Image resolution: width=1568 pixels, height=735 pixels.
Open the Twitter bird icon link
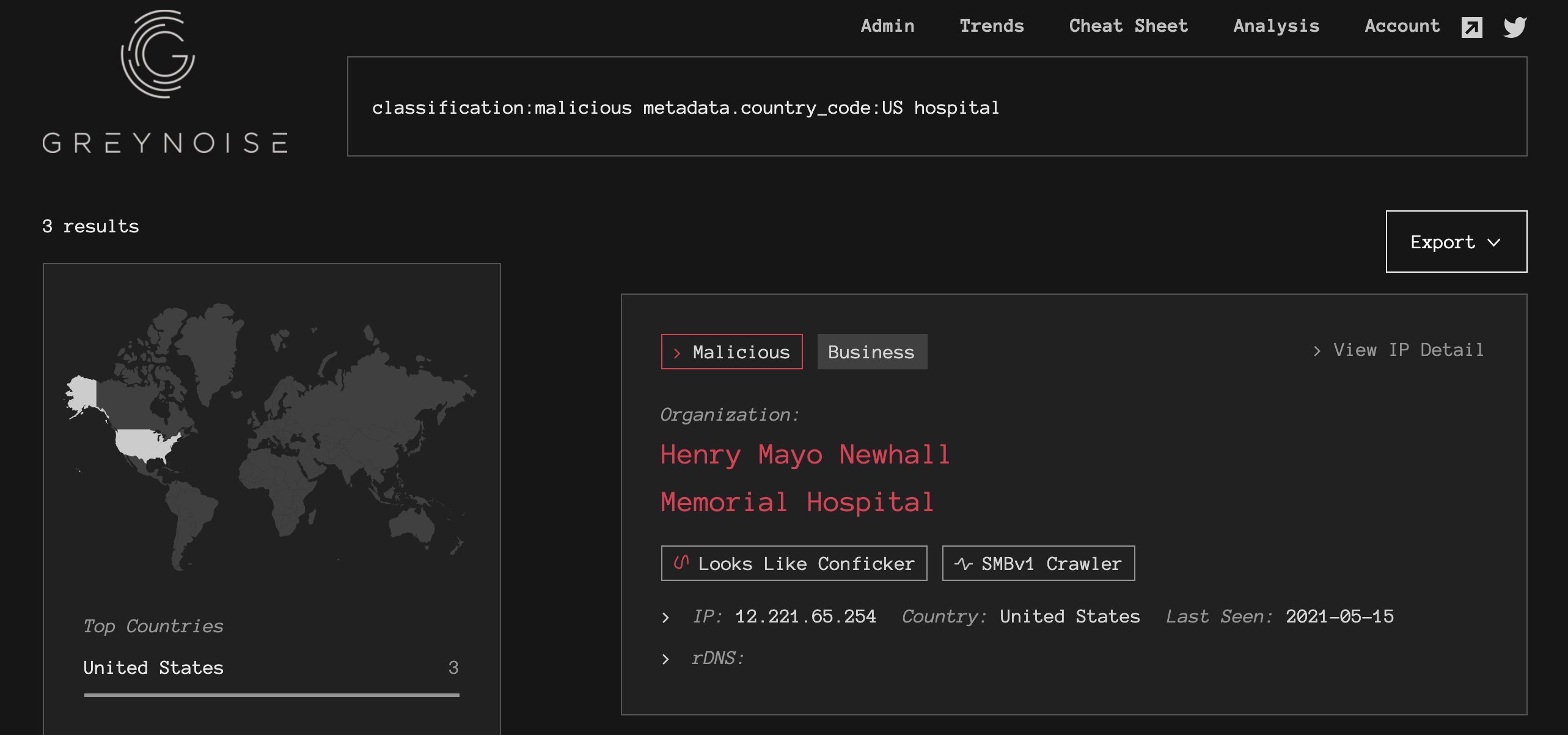click(1515, 27)
